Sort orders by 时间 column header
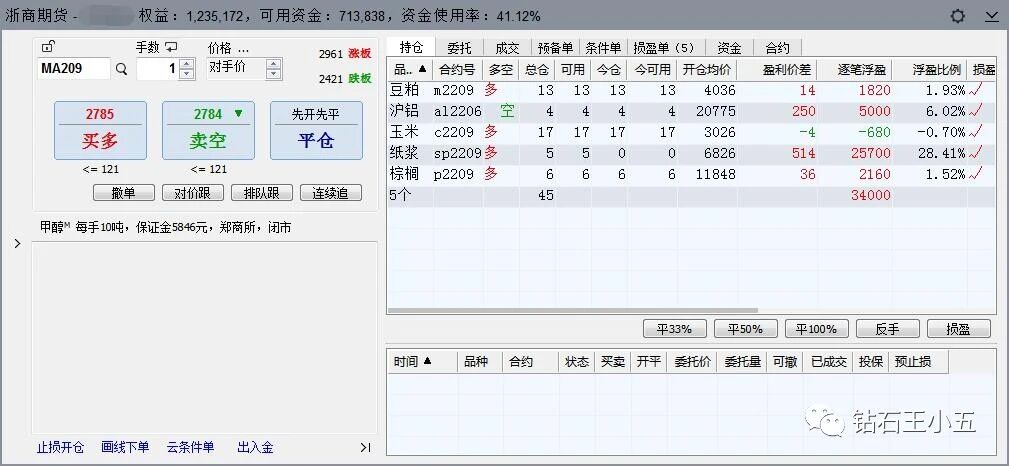Image resolution: width=1009 pixels, height=466 pixels. coord(422,362)
